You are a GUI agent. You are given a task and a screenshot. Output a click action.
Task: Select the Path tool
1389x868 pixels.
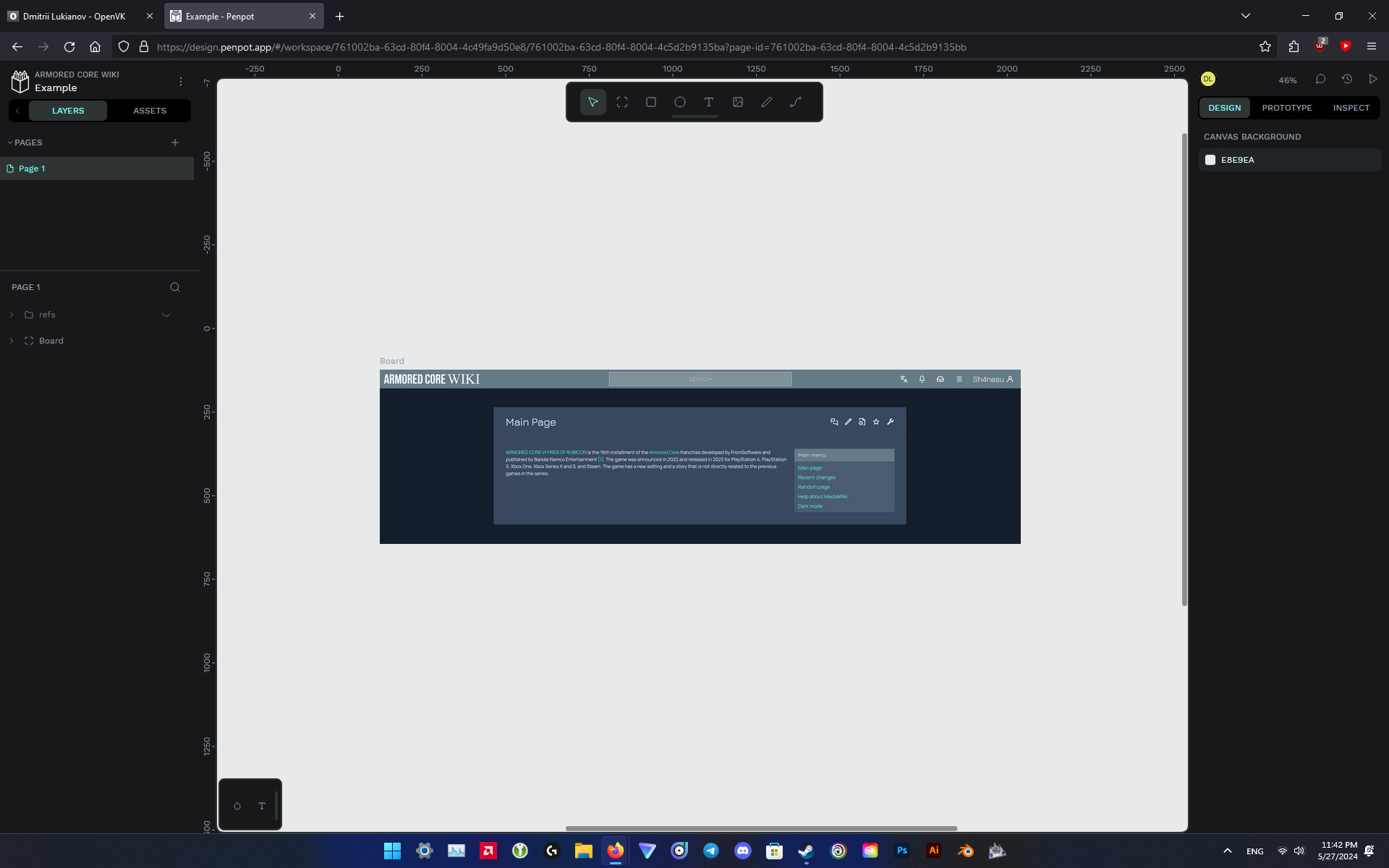(796, 102)
